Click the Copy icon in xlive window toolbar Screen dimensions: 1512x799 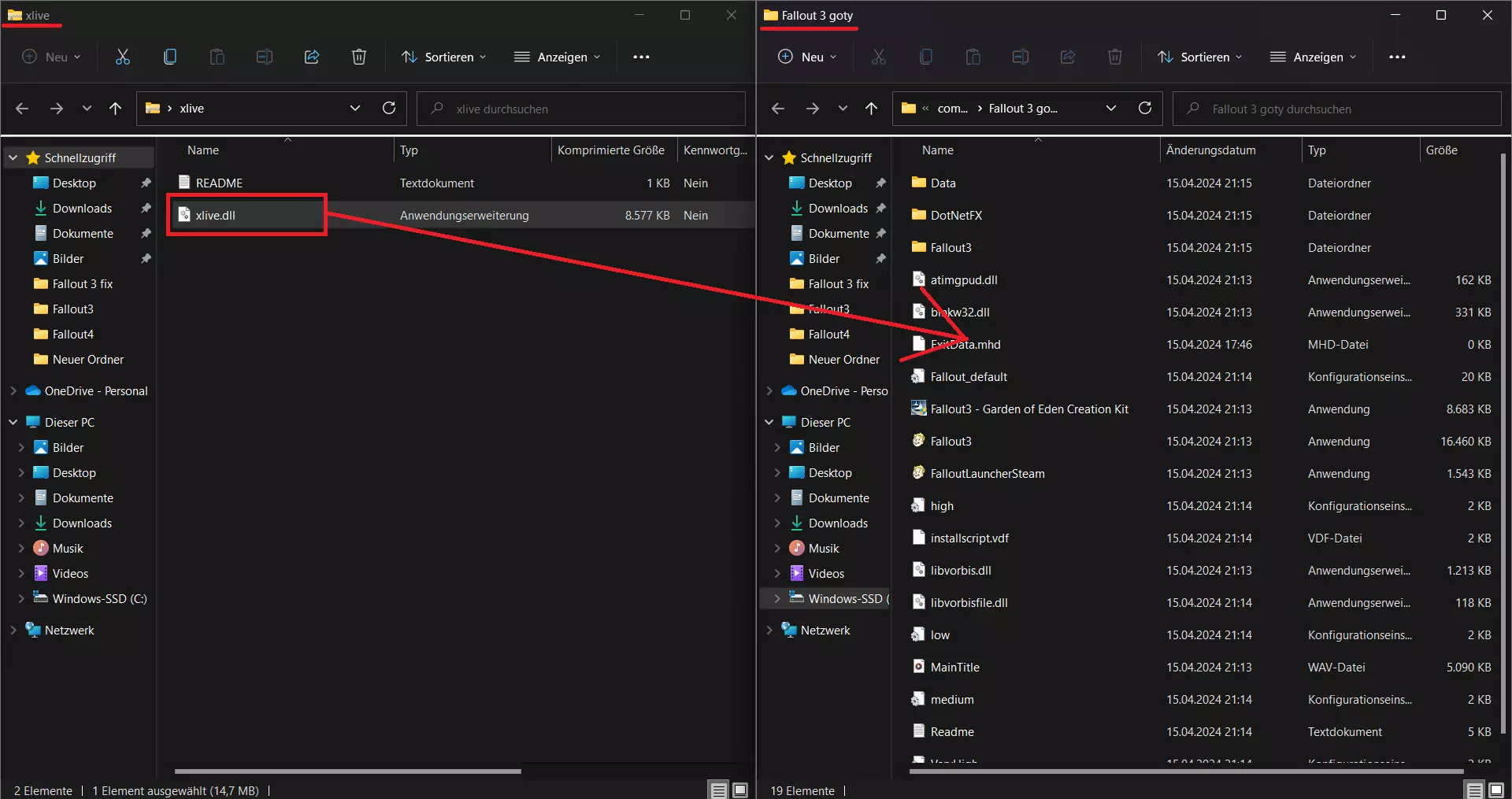pyautogui.click(x=170, y=57)
